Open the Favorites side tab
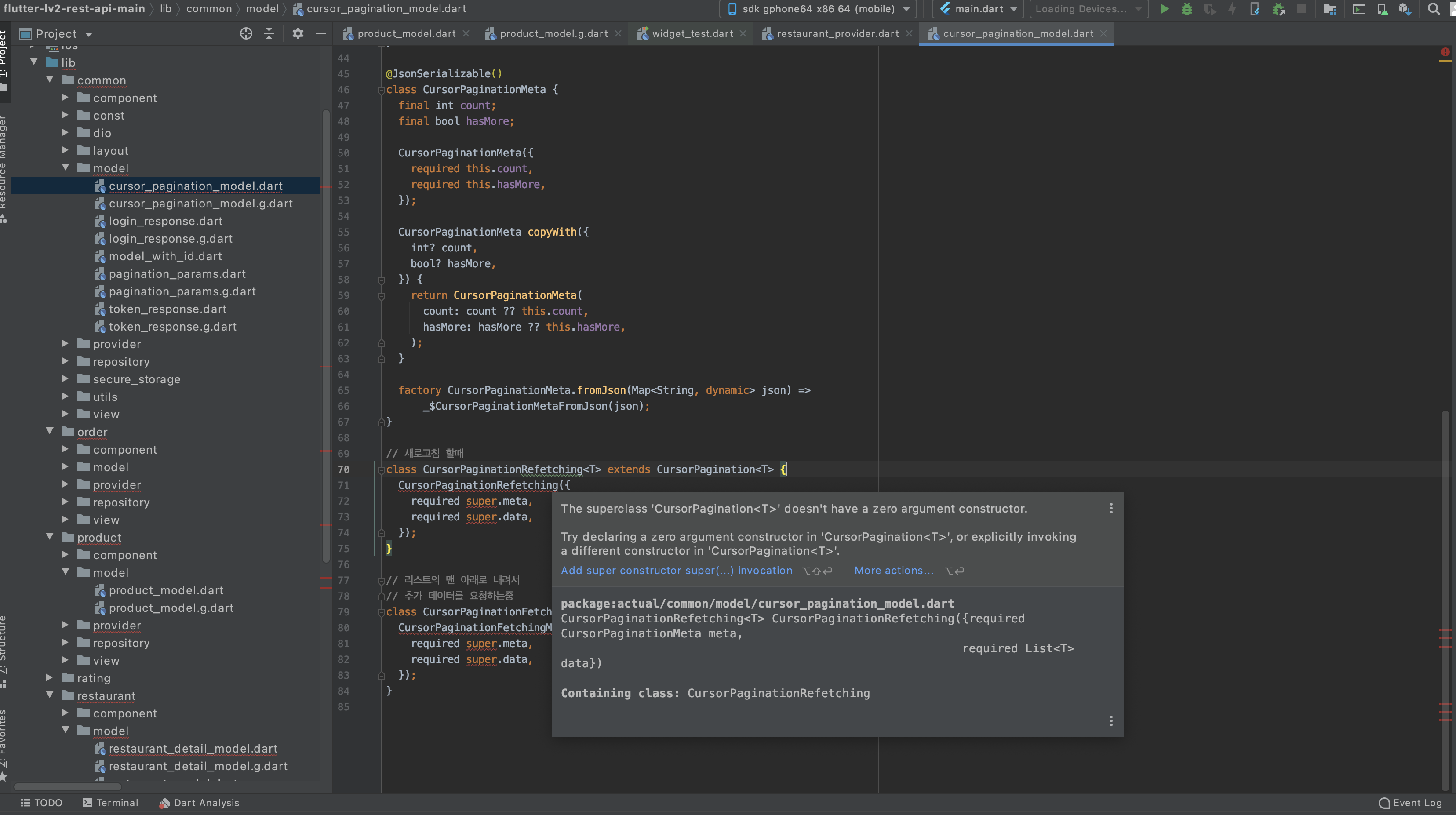1456x815 pixels. 4,745
